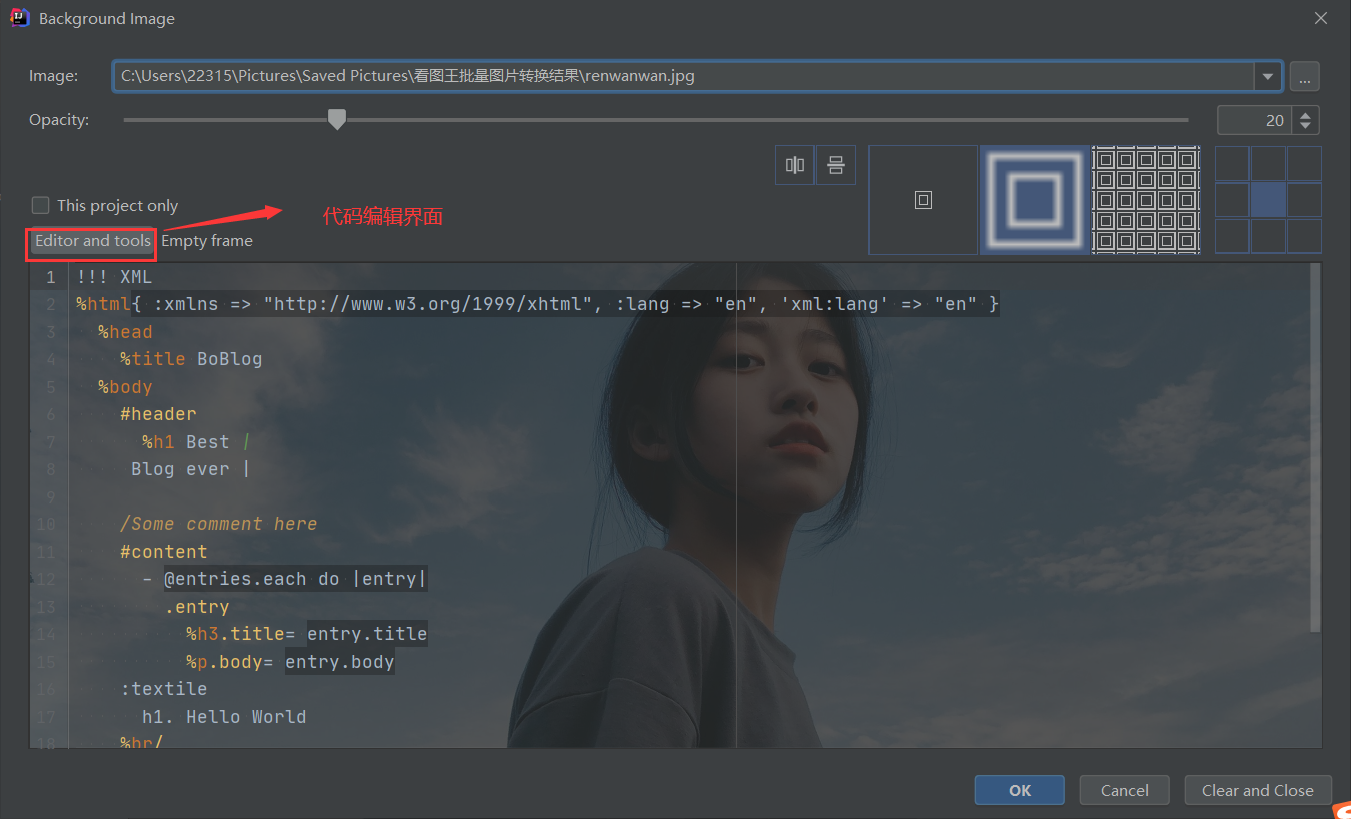Pick the center anchor in the placement grid
The height and width of the screenshot is (819, 1351).
click(x=1268, y=199)
